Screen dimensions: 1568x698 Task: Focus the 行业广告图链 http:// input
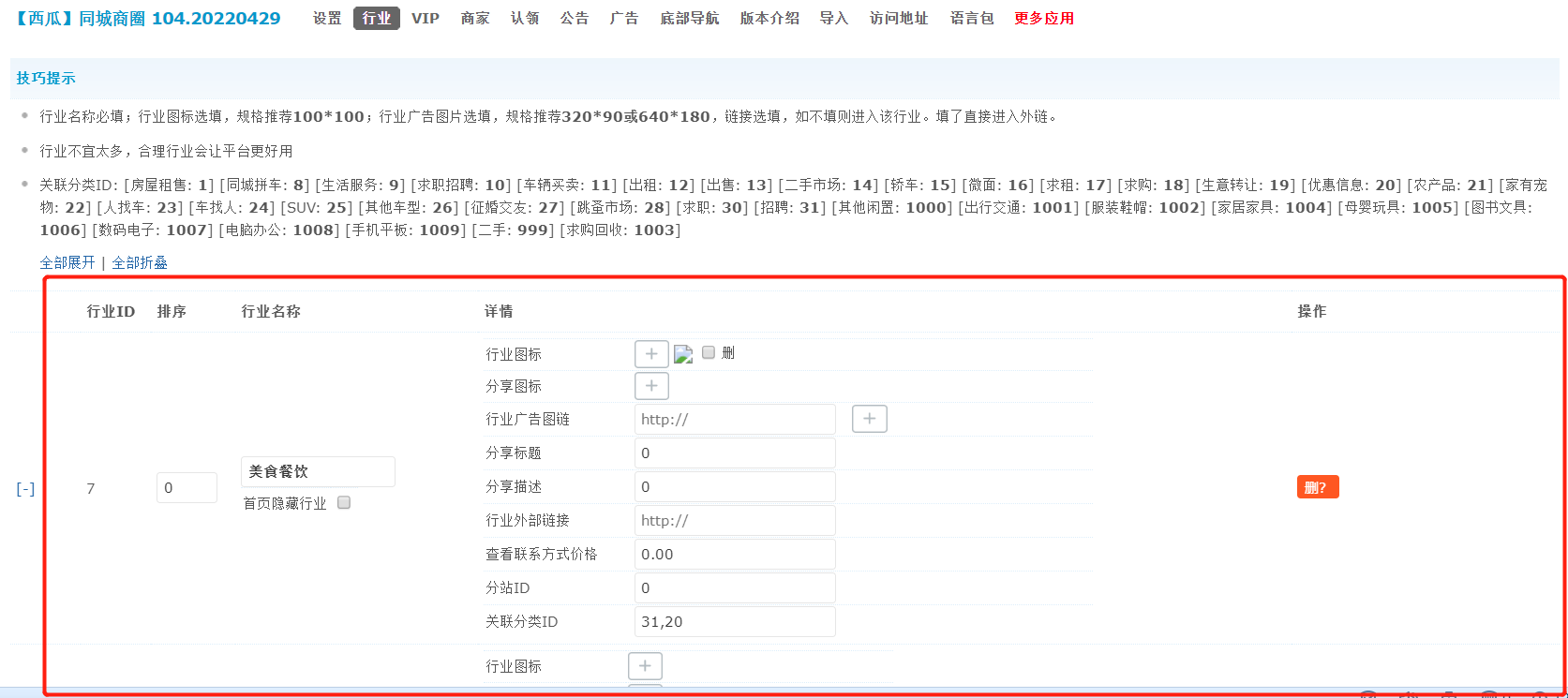[x=735, y=419]
